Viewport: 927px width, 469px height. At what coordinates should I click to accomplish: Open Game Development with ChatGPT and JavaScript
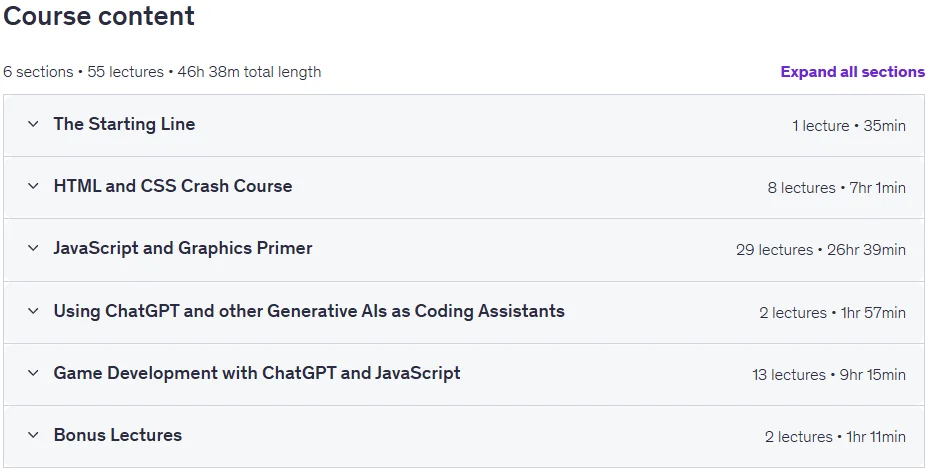257,373
